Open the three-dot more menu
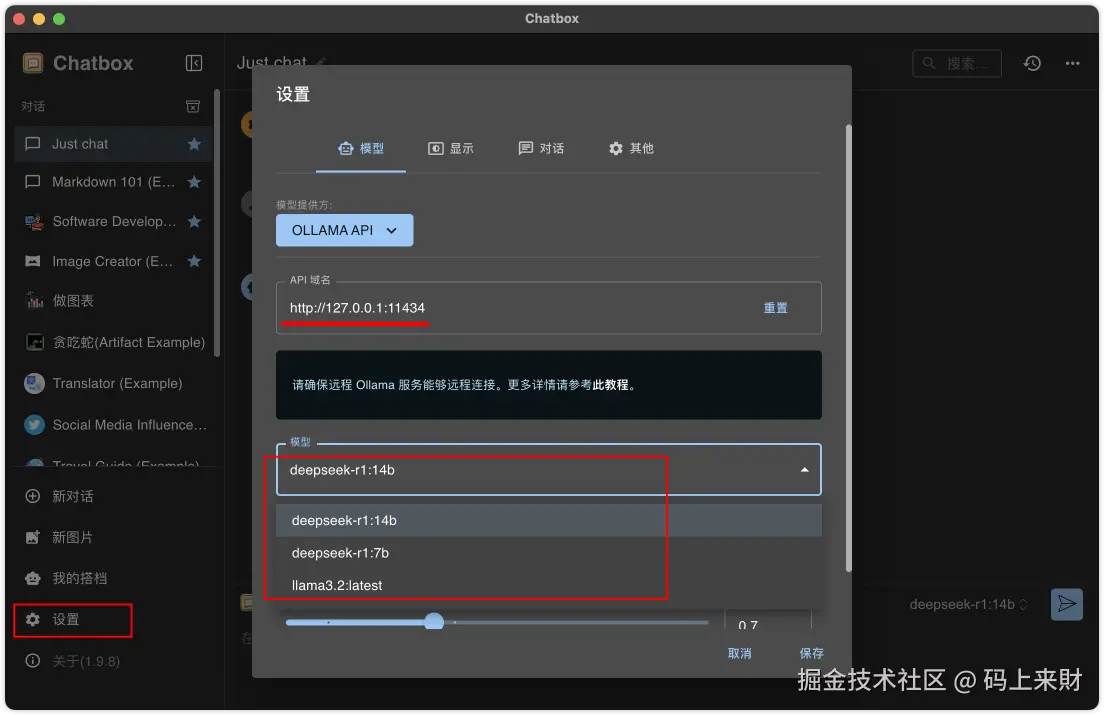 tap(1072, 63)
